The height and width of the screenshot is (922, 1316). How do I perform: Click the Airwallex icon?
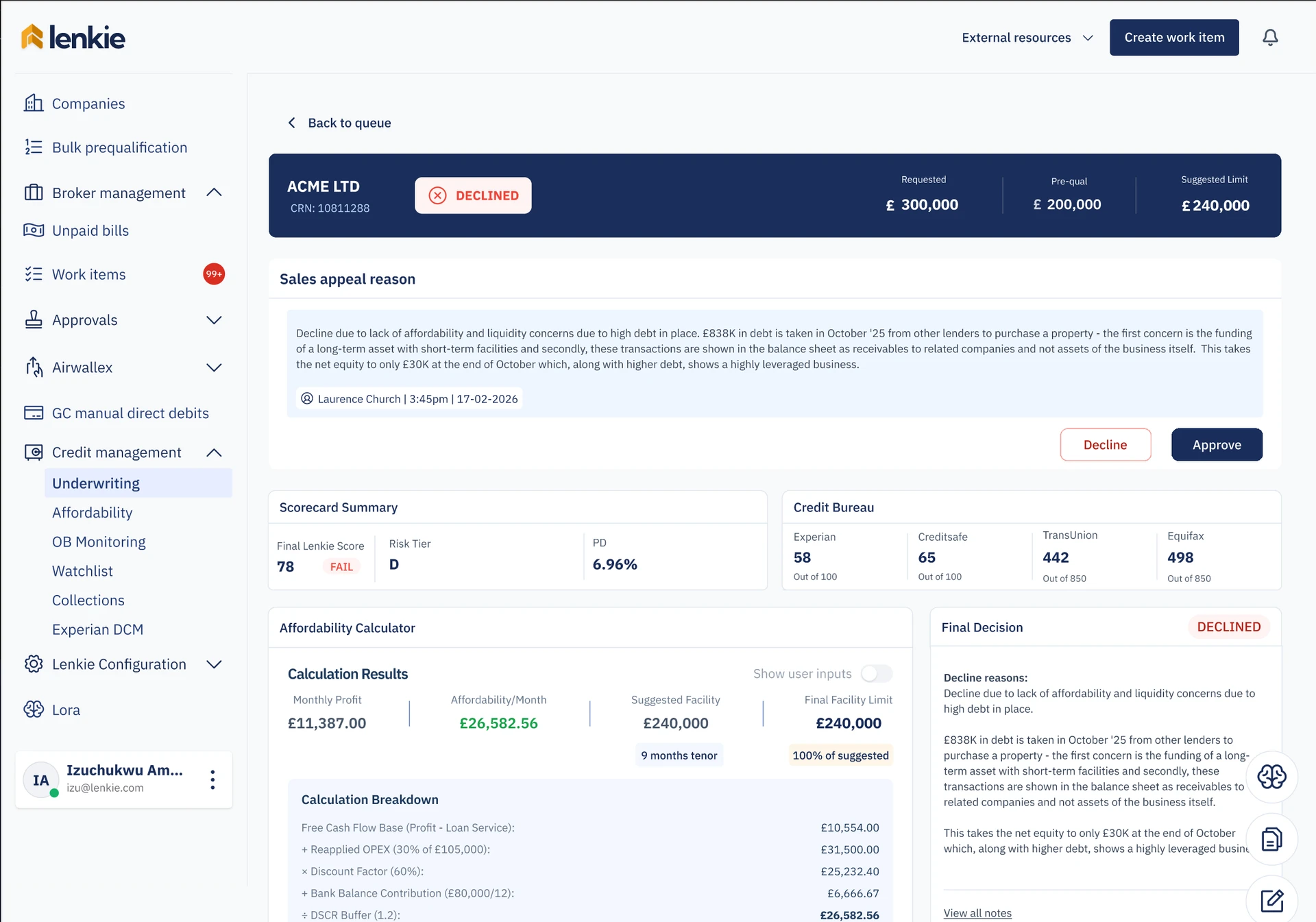(34, 367)
